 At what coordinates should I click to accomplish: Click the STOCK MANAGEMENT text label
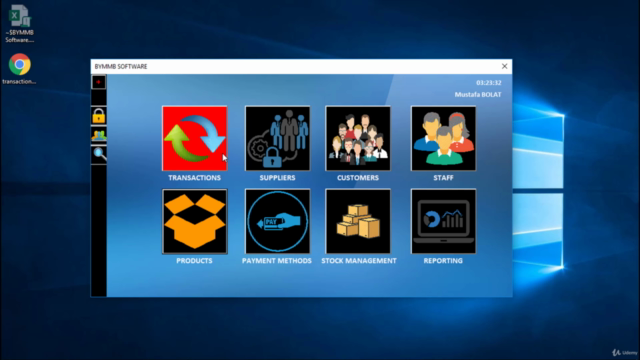point(359,261)
